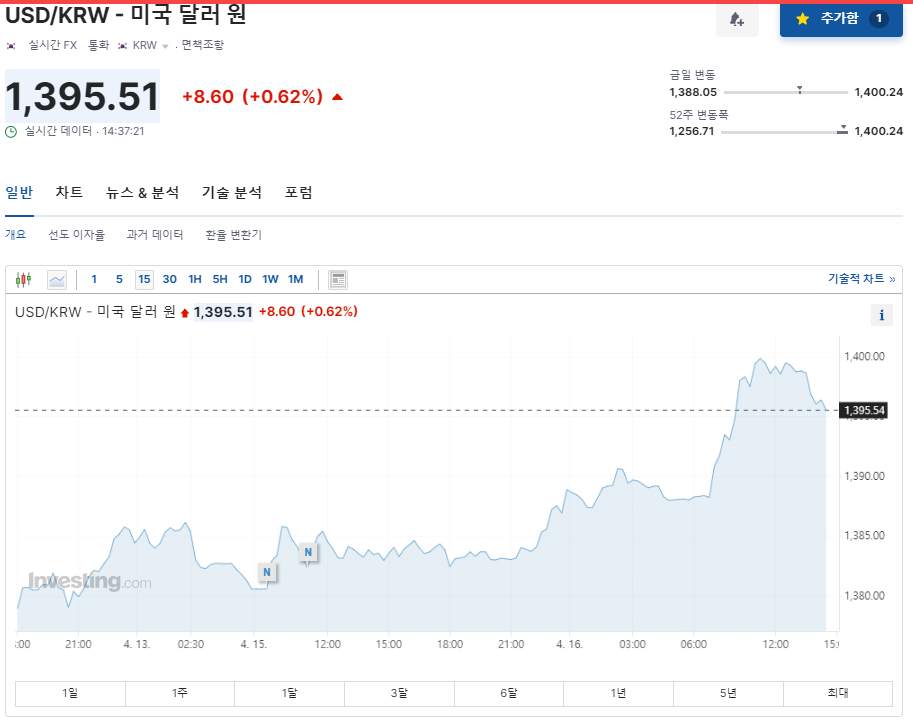913x724 pixels.
Task: Select the 1달 range button
Action: coord(289,693)
